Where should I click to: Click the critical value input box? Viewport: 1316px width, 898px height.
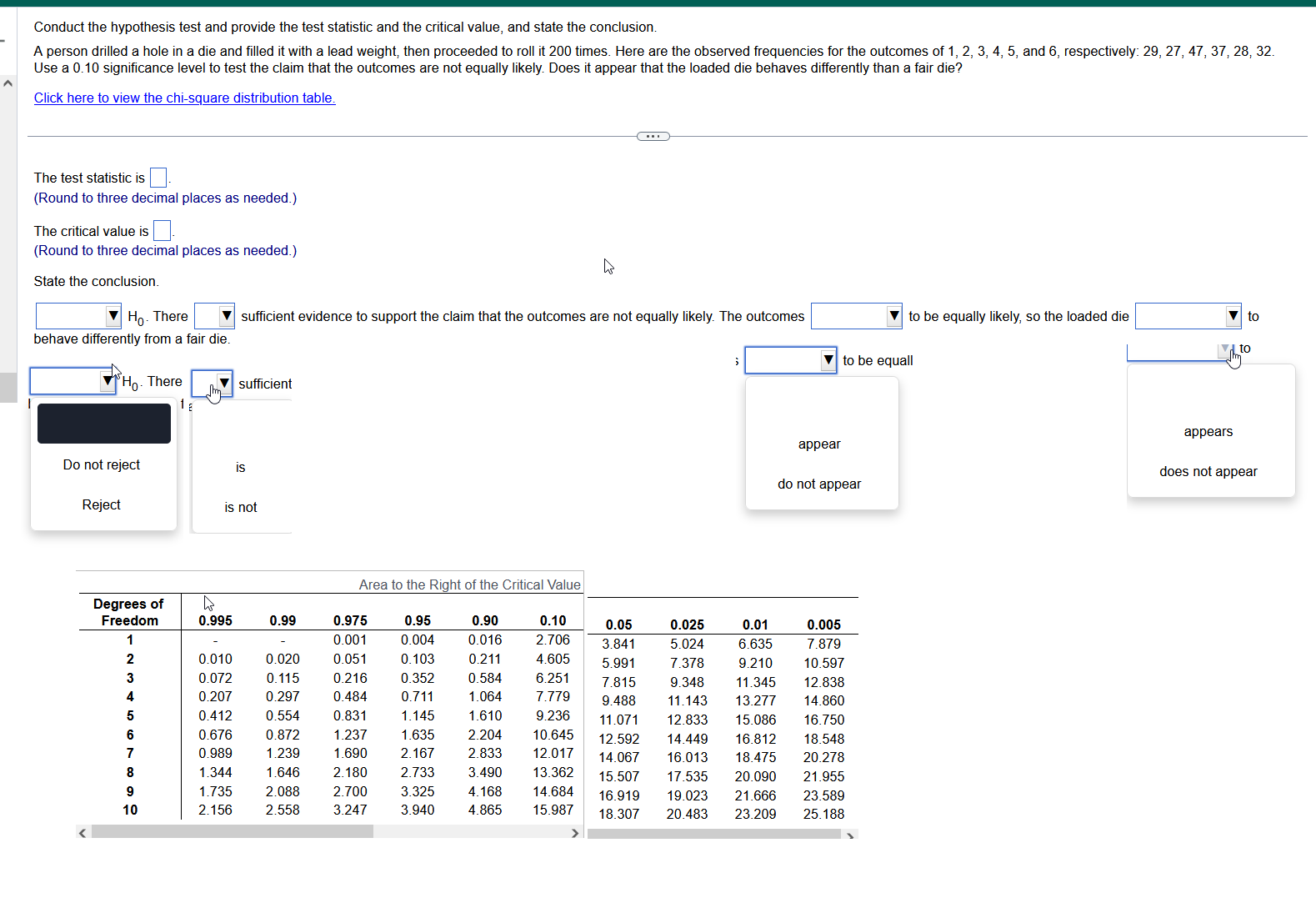tap(163, 230)
